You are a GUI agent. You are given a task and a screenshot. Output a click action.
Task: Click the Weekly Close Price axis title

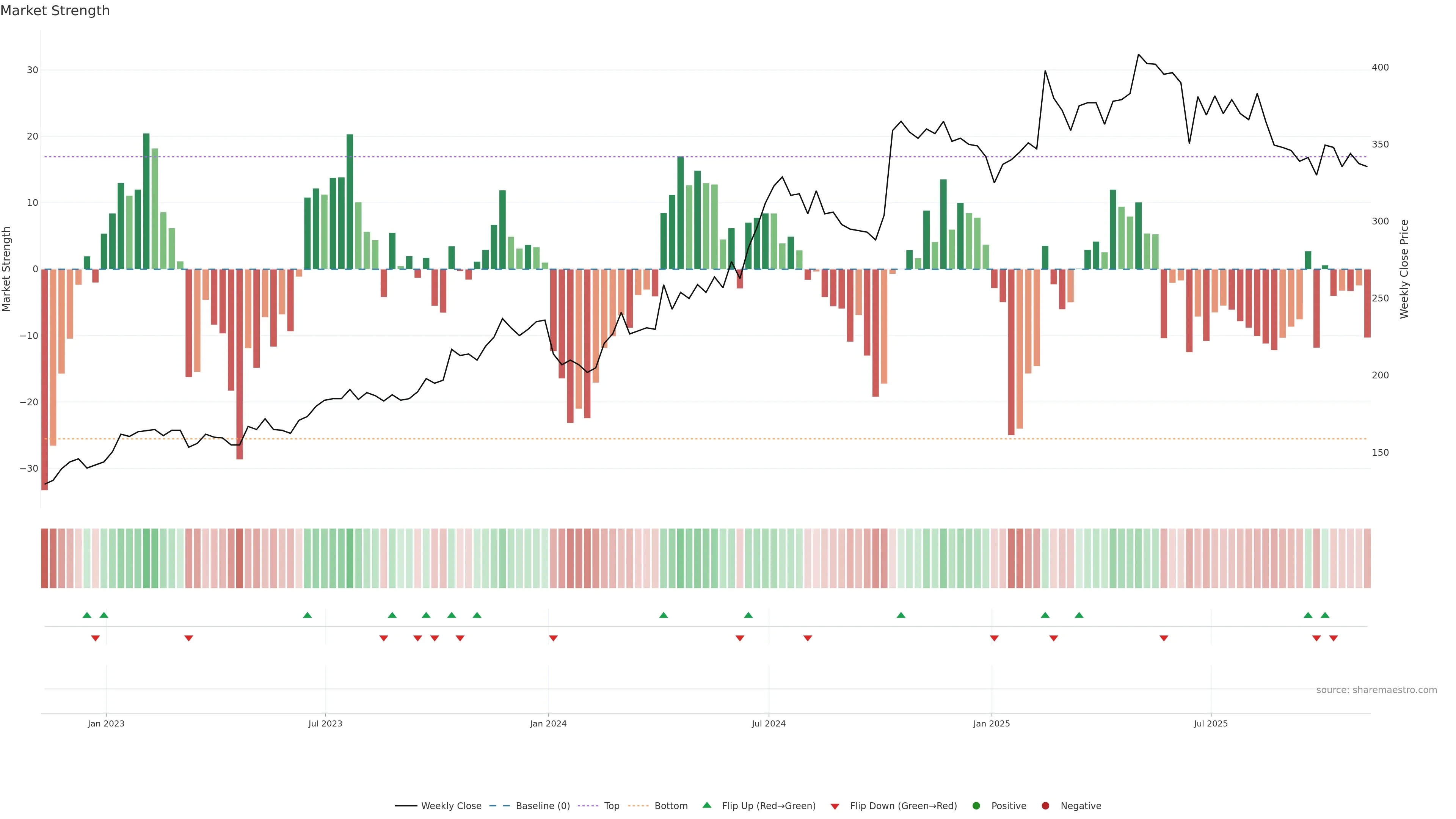click(x=1404, y=269)
